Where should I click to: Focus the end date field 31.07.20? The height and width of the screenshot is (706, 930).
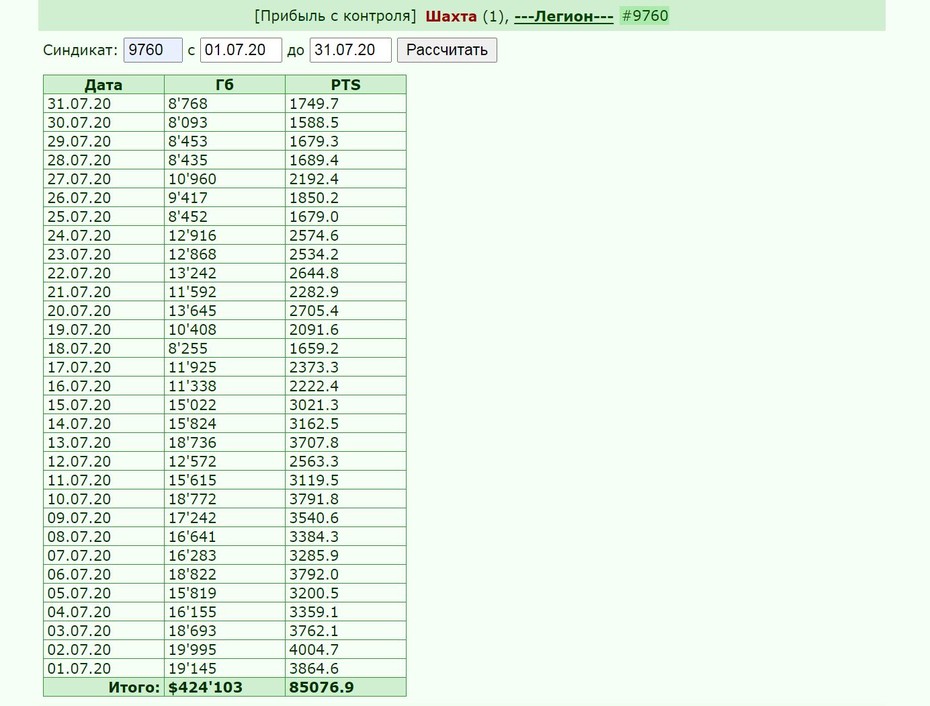pyautogui.click(x=351, y=50)
